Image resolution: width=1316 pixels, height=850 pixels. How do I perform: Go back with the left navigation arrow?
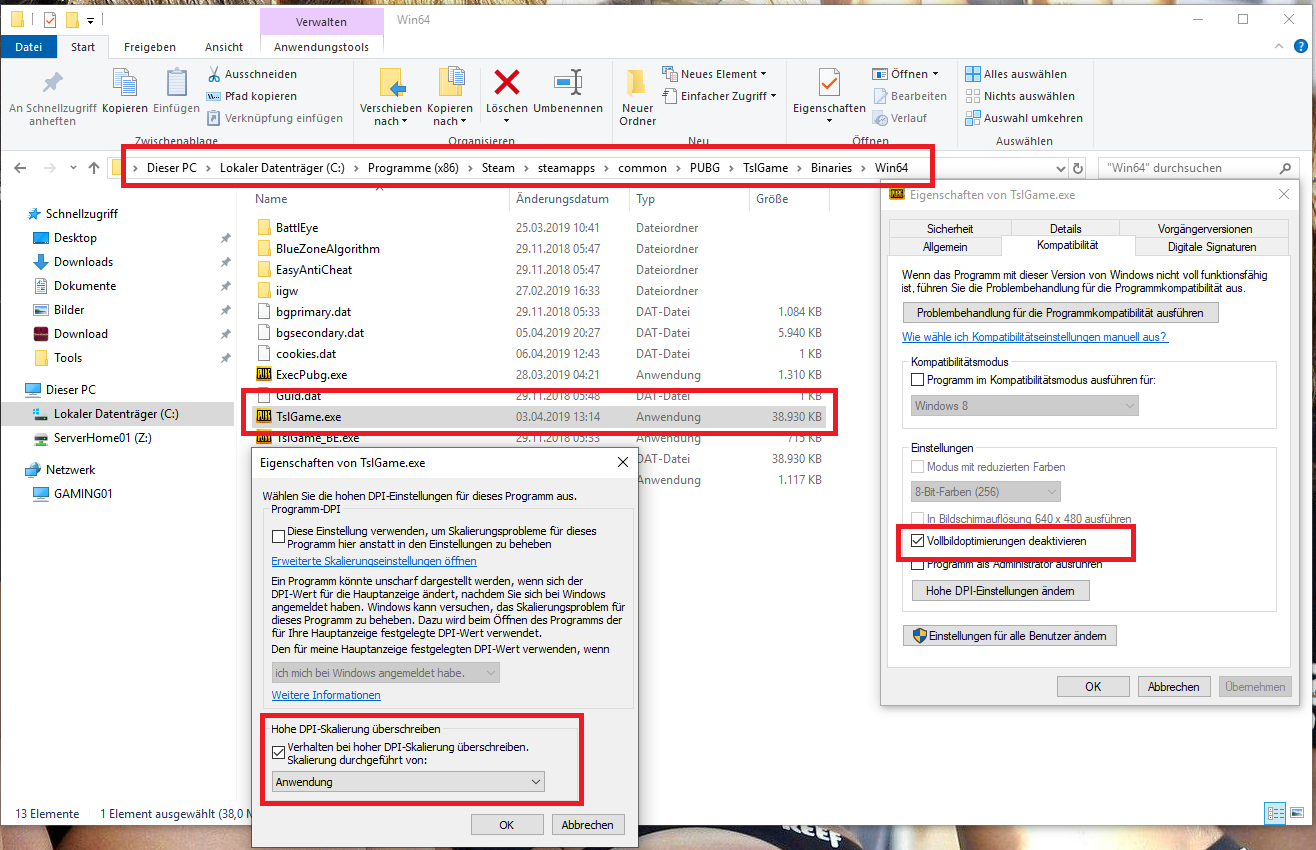(x=20, y=168)
